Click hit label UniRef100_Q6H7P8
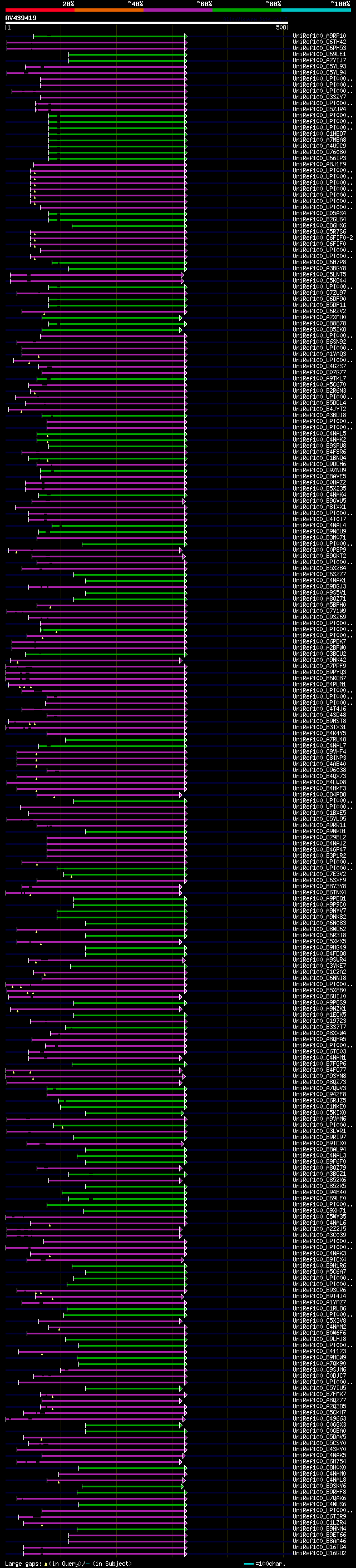Image resolution: width=356 pixels, height=1568 pixels. (x=319, y=263)
